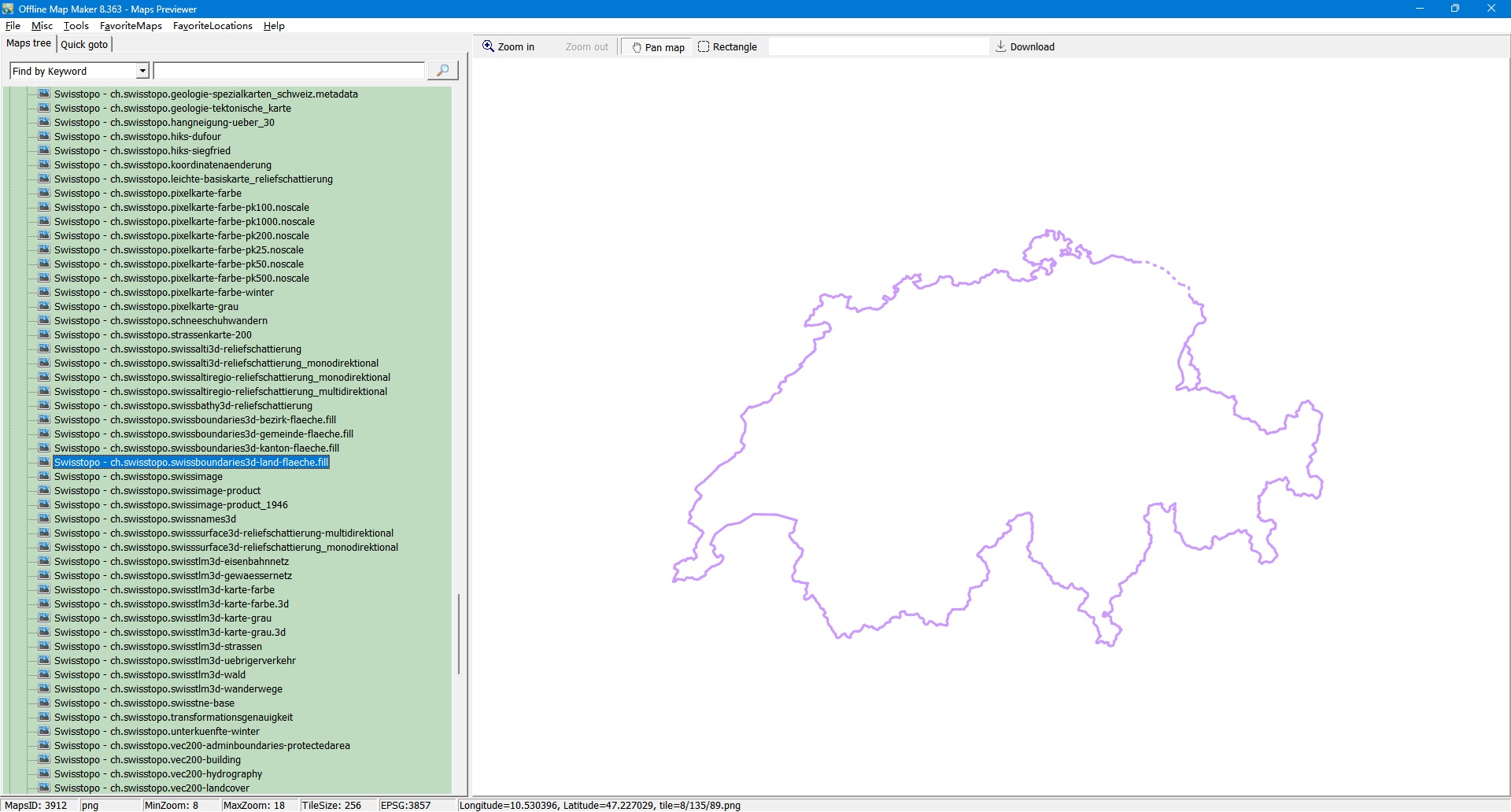Select the hiks-dufour map entry
This screenshot has width=1511, height=812.
tap(138, 137)
